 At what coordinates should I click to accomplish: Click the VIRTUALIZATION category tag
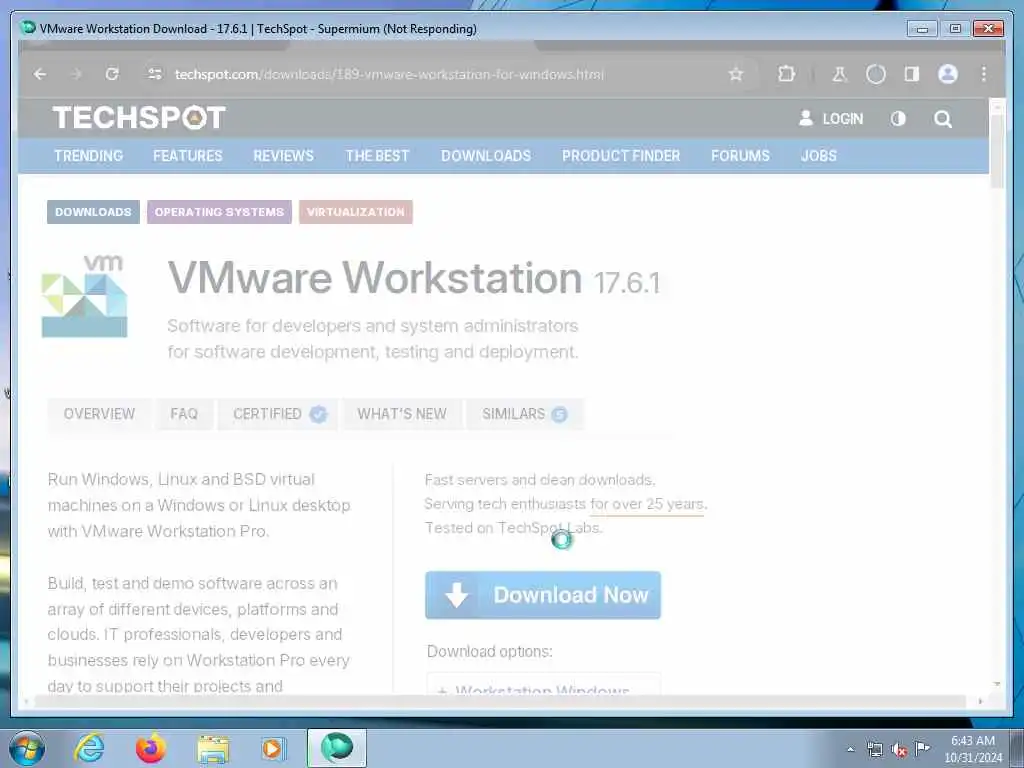[356, 212]
